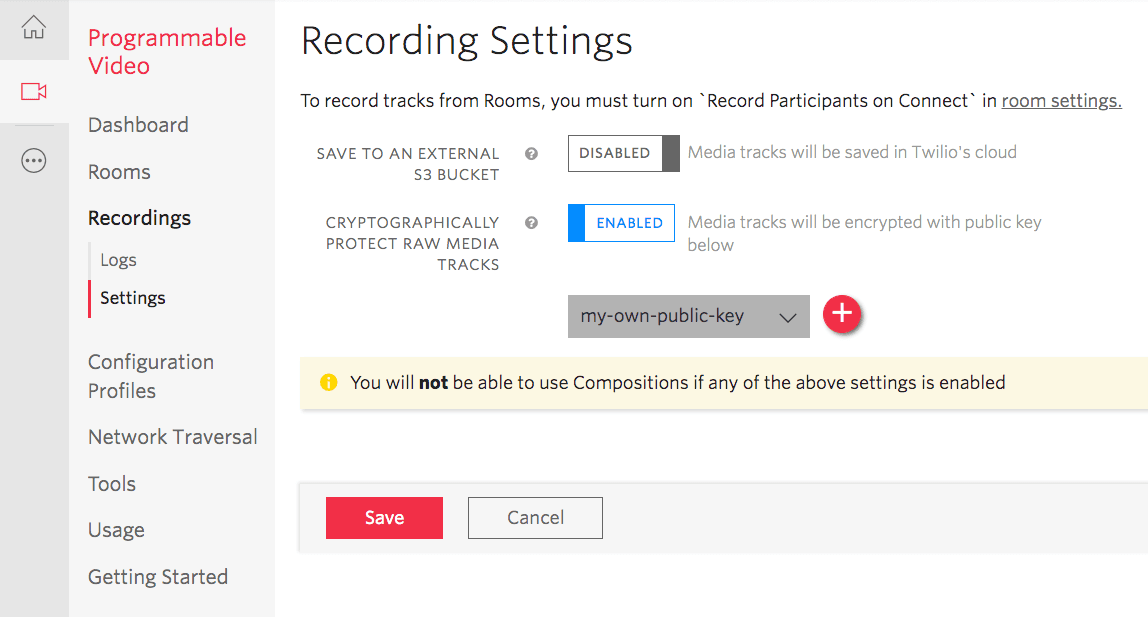Navigate to Configuration Profiles

point(150,375)
